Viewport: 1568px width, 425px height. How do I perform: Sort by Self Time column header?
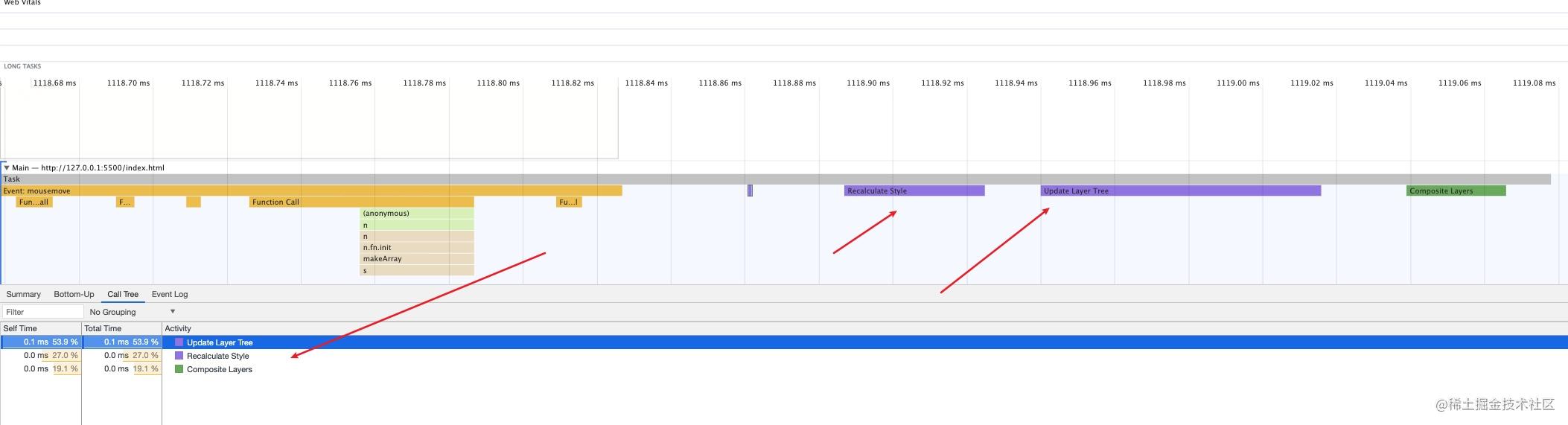pyautogui.click(x=40, y=328)
